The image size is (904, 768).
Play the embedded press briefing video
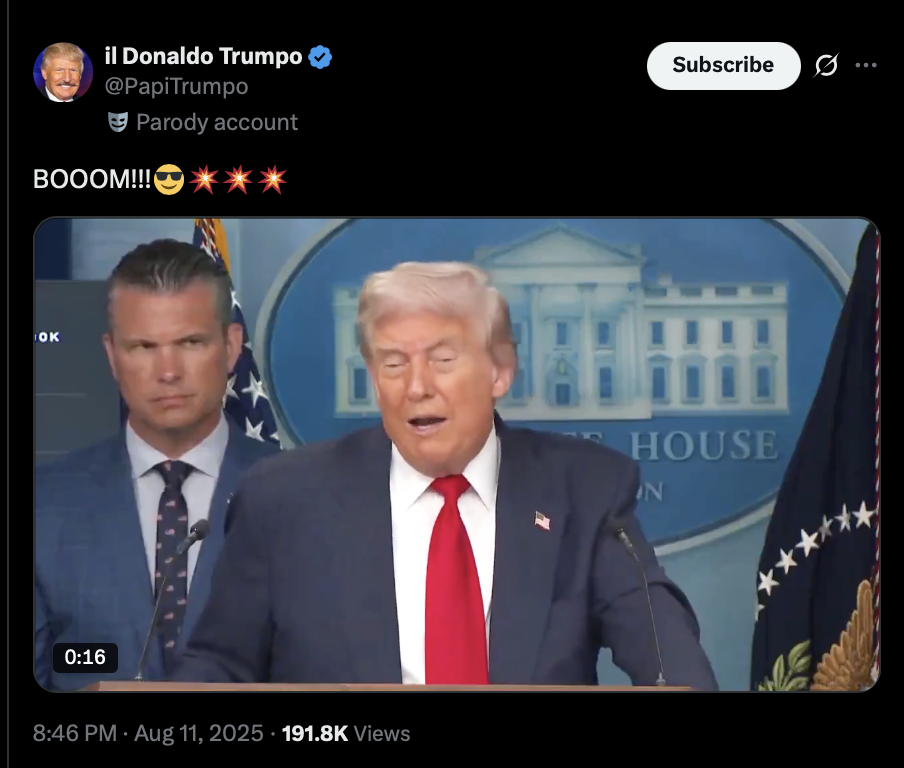(457, 454)
